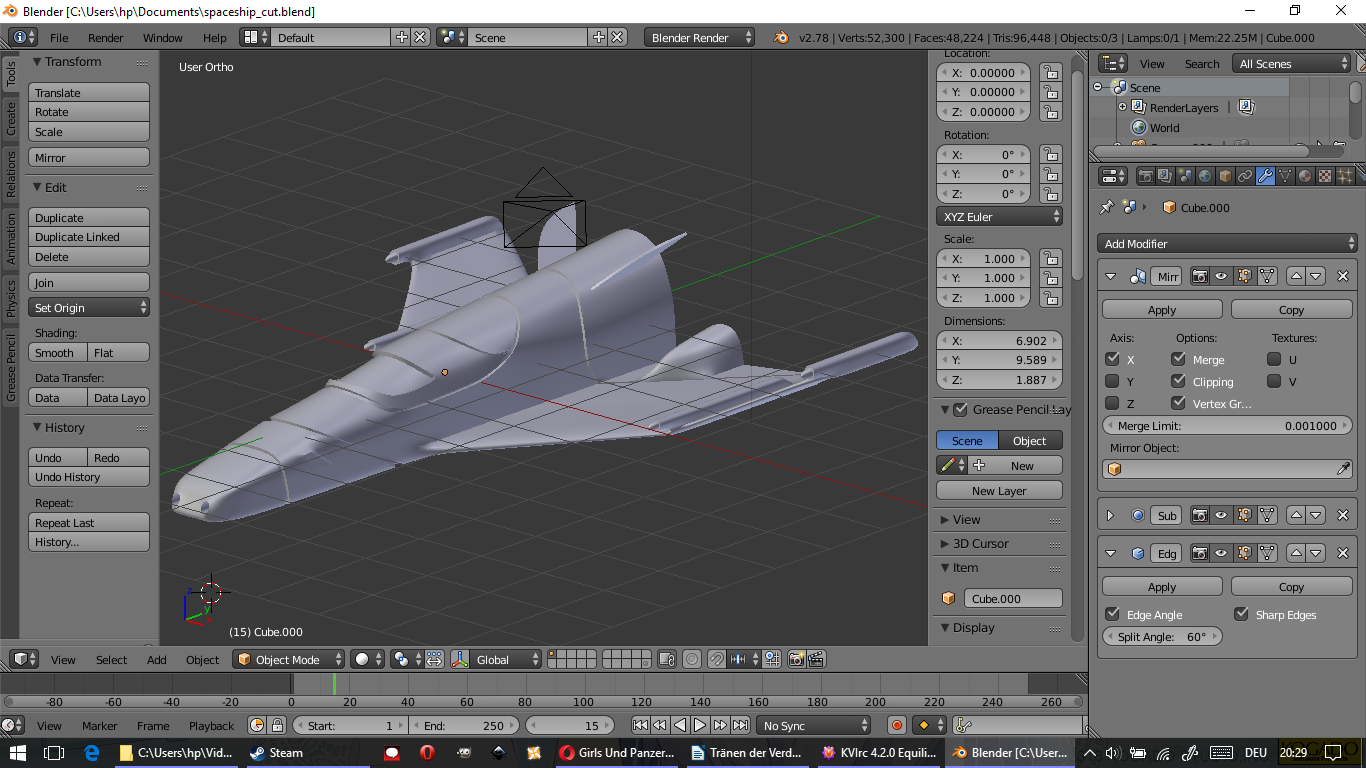The image size is (1366, 768).
Task: Remove the Mirror modifier with its X icon
Action: (x=1343, y=276)
